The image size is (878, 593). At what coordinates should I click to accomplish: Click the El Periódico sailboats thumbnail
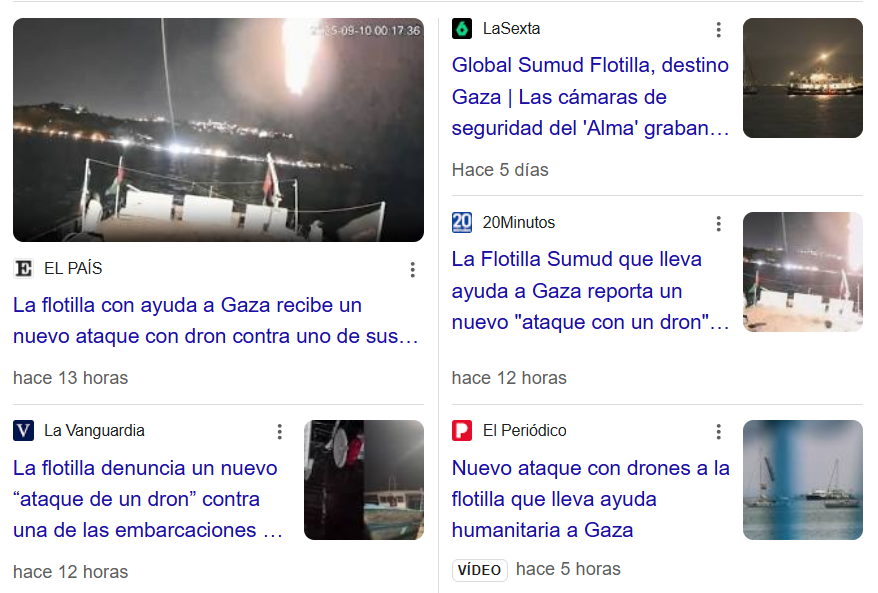tap(803, 480)
